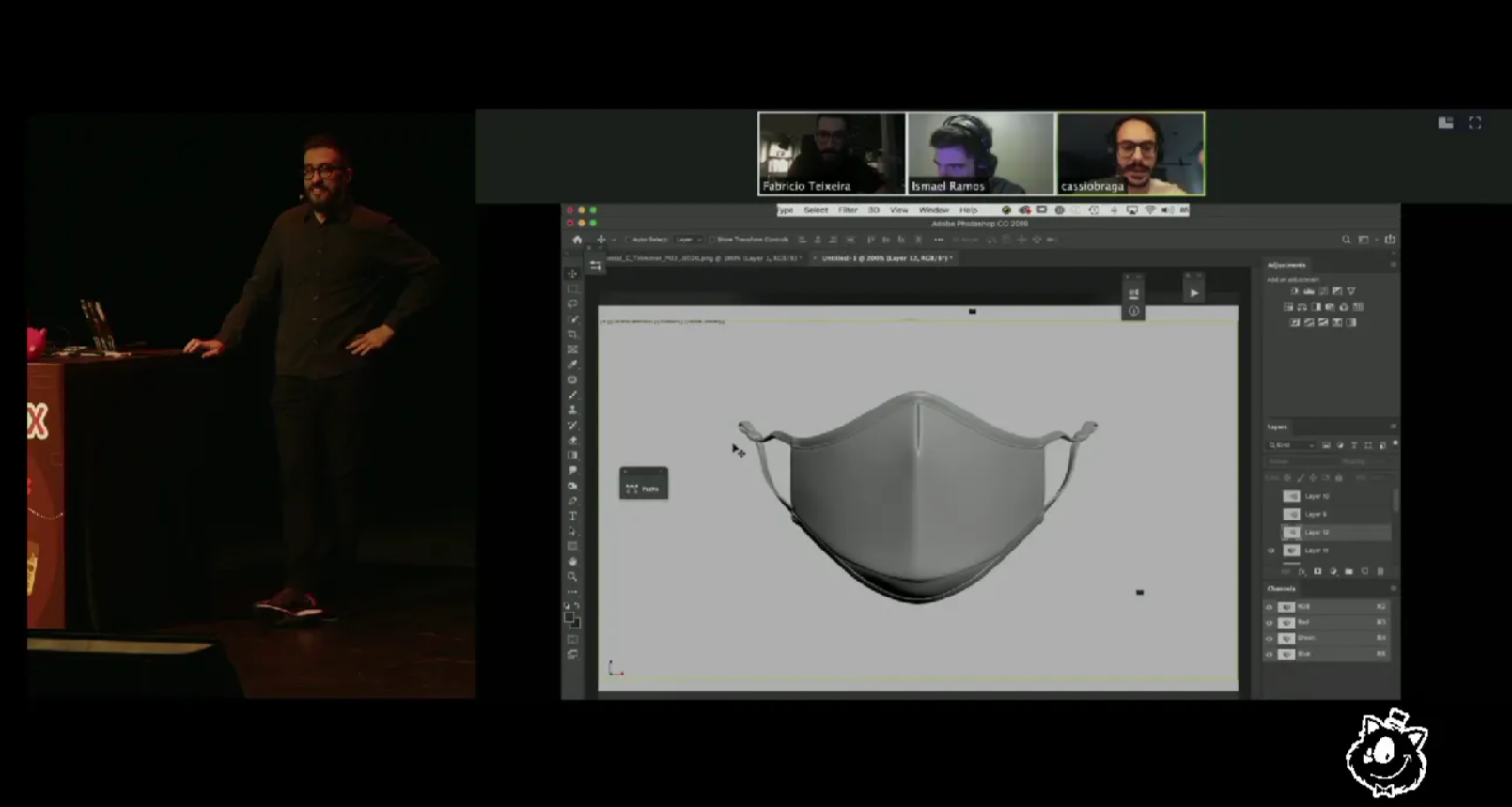
Task: Choose the Type tool in toolbar
Action: point(572,516)
